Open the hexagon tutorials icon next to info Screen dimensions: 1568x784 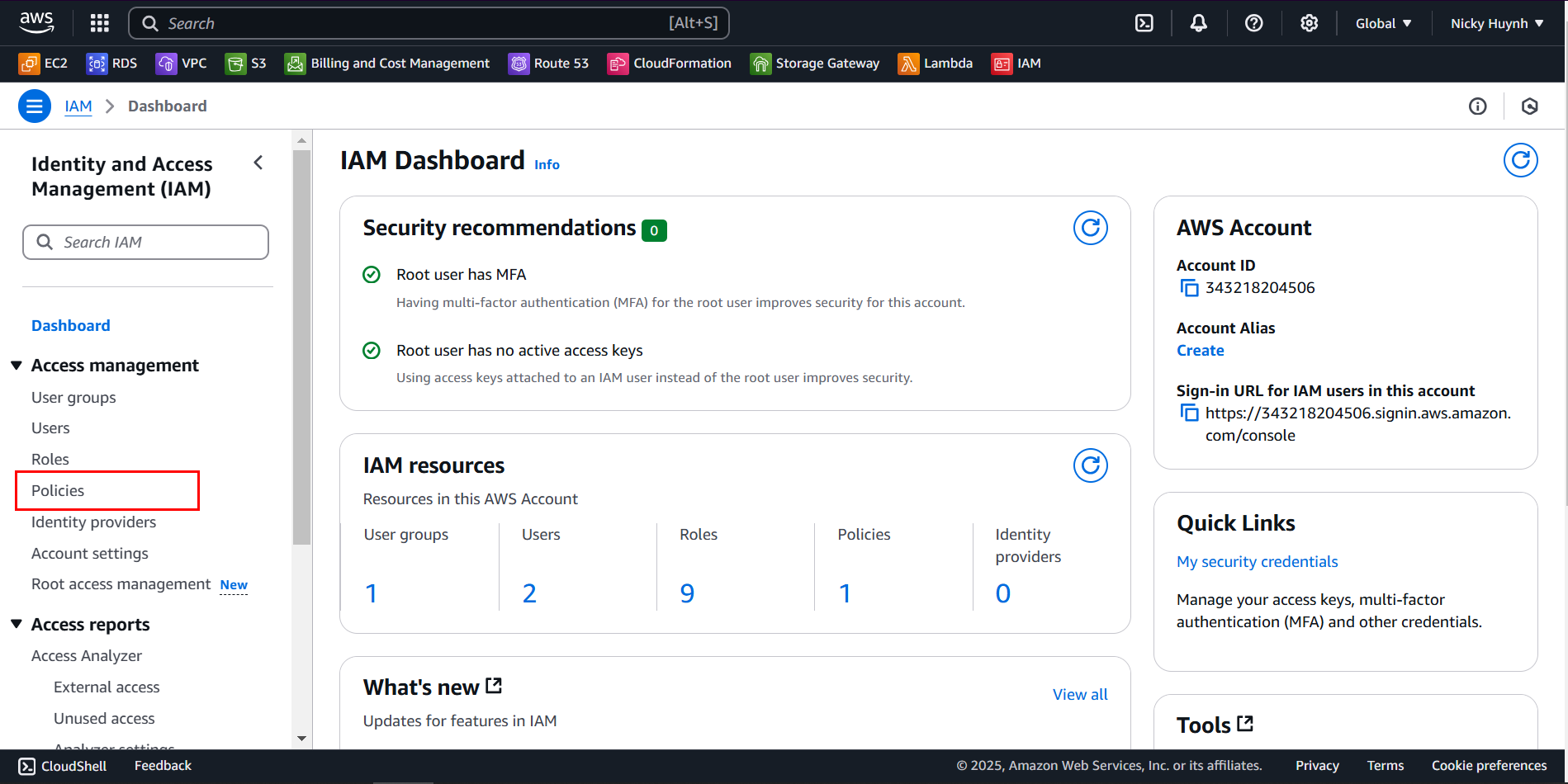click(1530, 106)
